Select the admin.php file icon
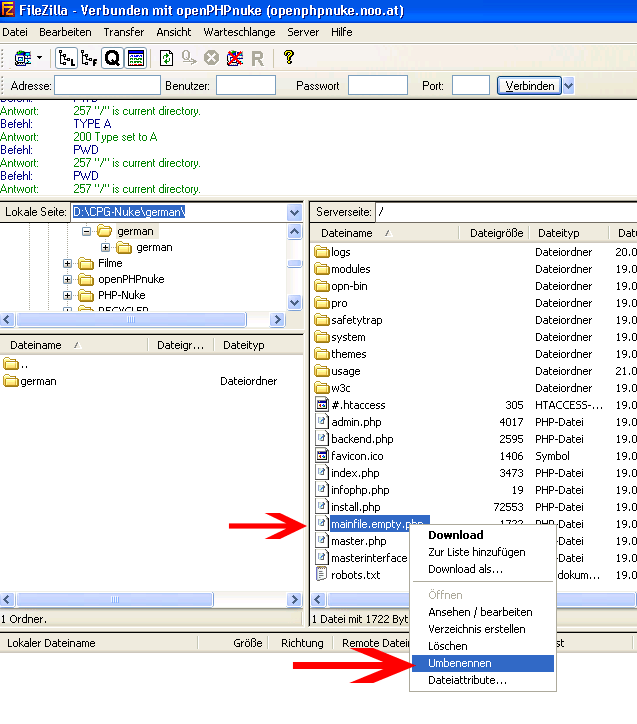Viewport: 637px width, 724px height. pyautogui.click(x=322, y=422)
